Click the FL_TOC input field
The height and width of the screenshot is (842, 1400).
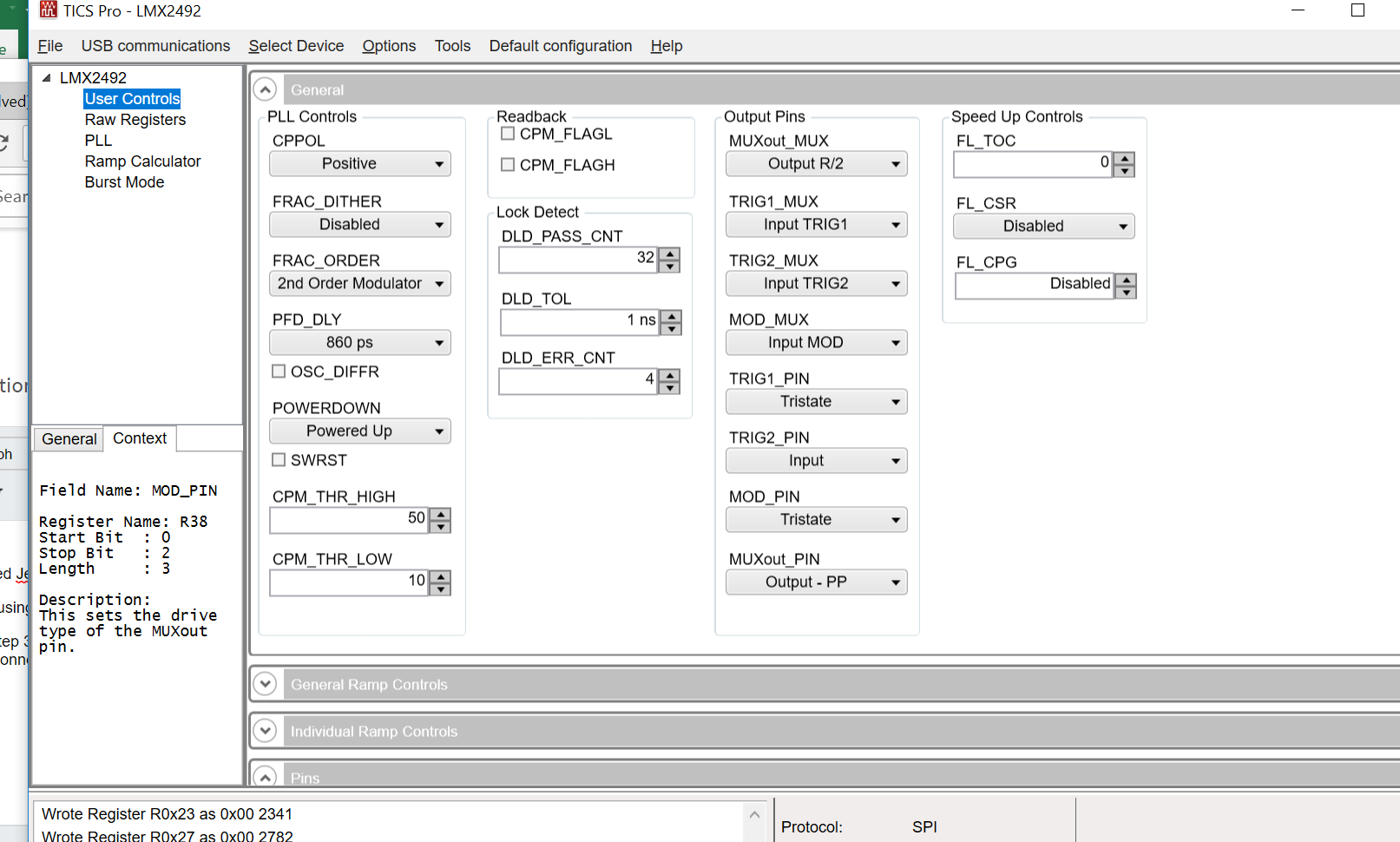click(1033, 165)
